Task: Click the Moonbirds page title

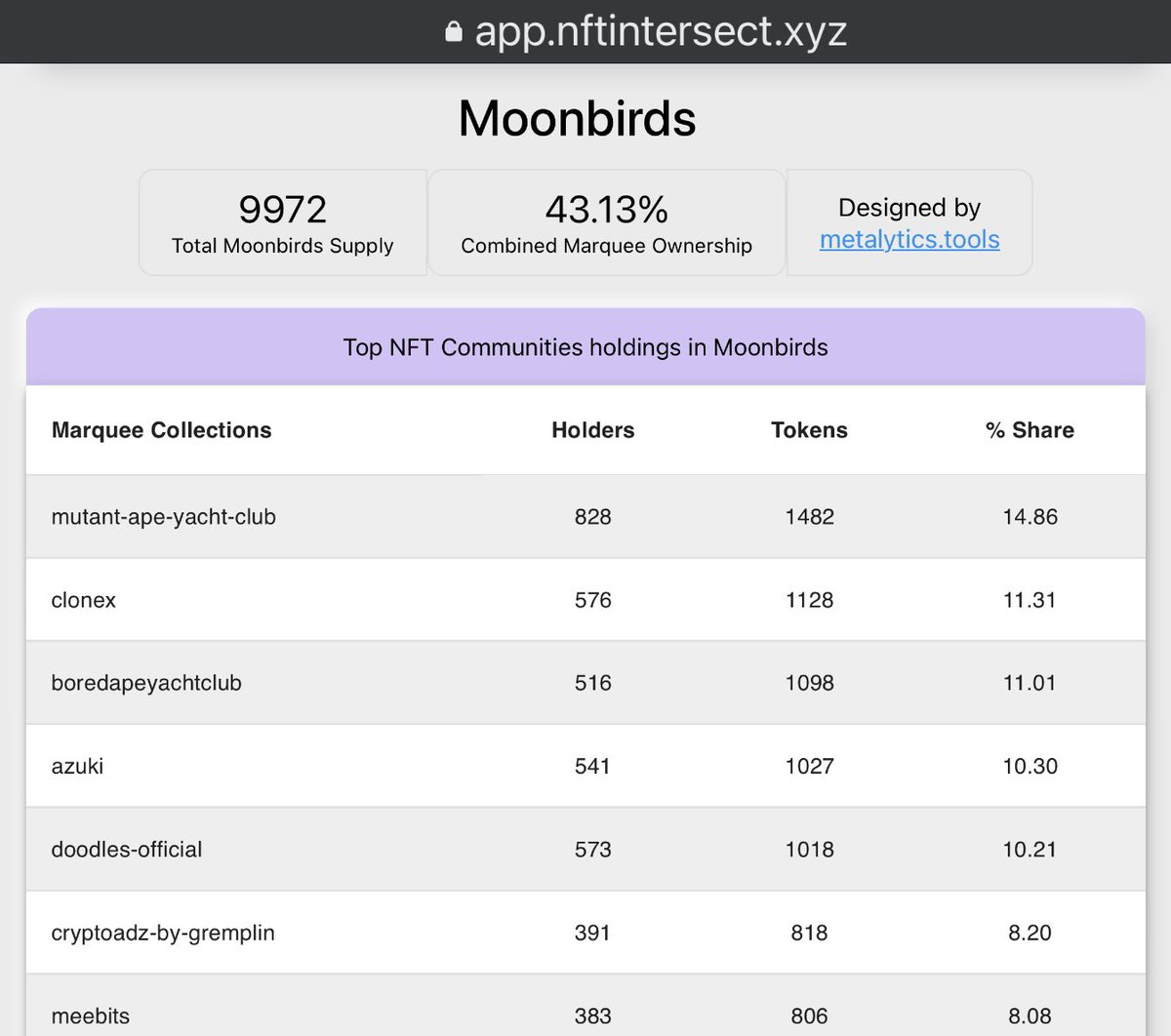Action: pos(578,118)
